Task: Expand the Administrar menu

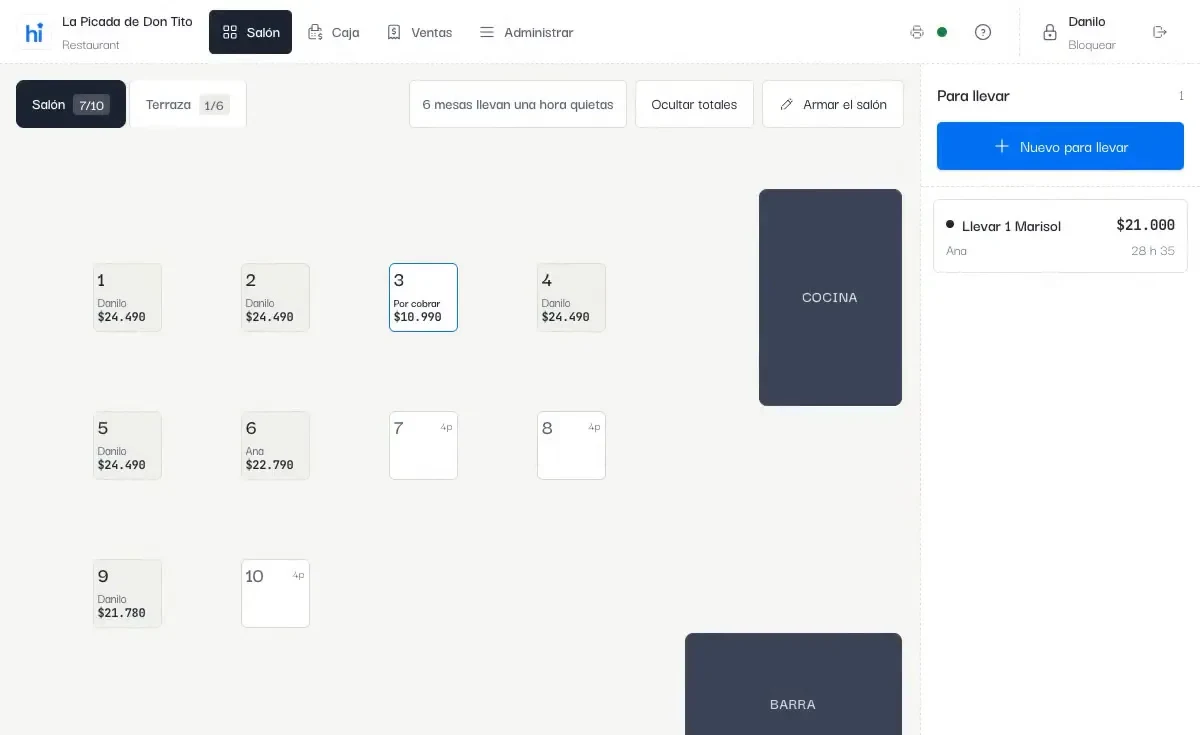Action: 527,32
